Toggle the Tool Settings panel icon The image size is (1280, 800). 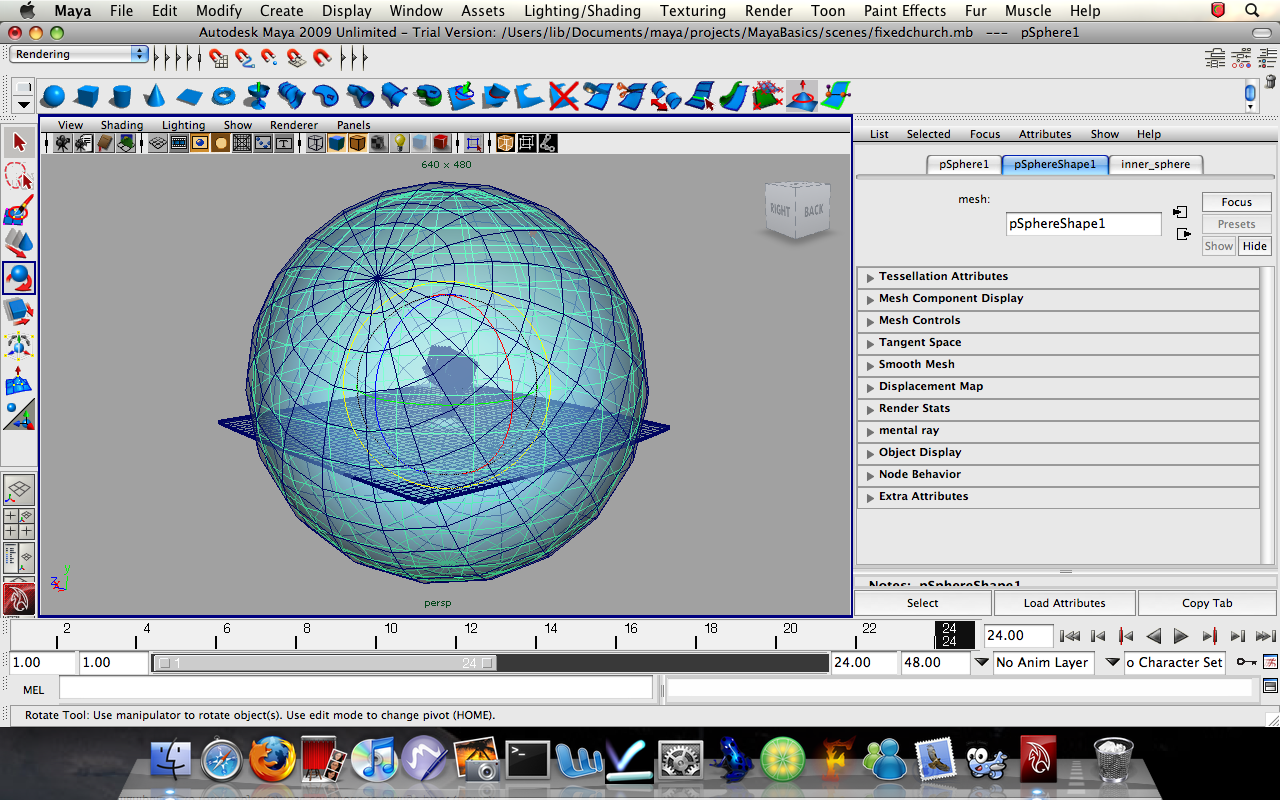(x=1242, y=58)
